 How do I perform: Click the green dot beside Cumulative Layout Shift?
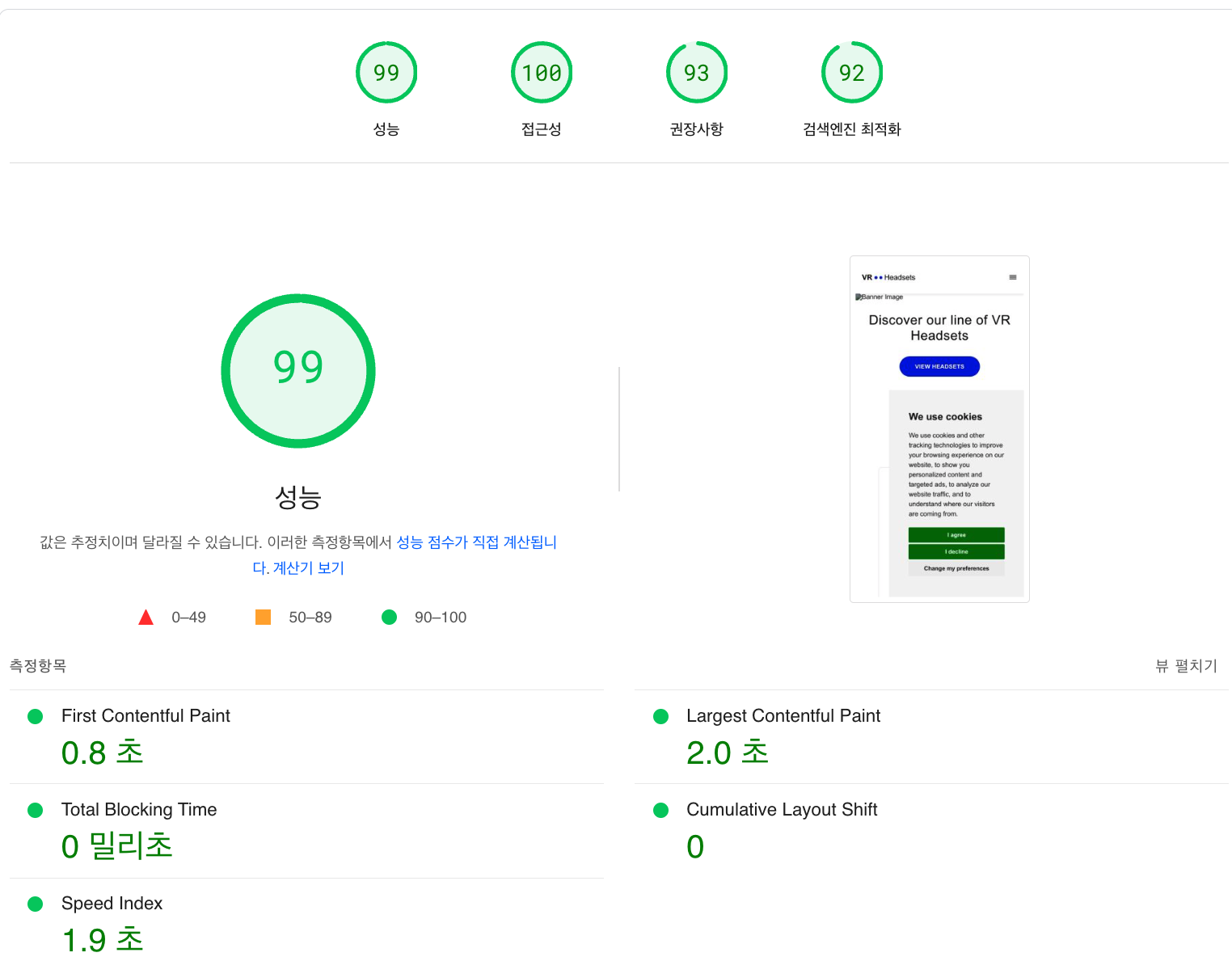point(660,810)
